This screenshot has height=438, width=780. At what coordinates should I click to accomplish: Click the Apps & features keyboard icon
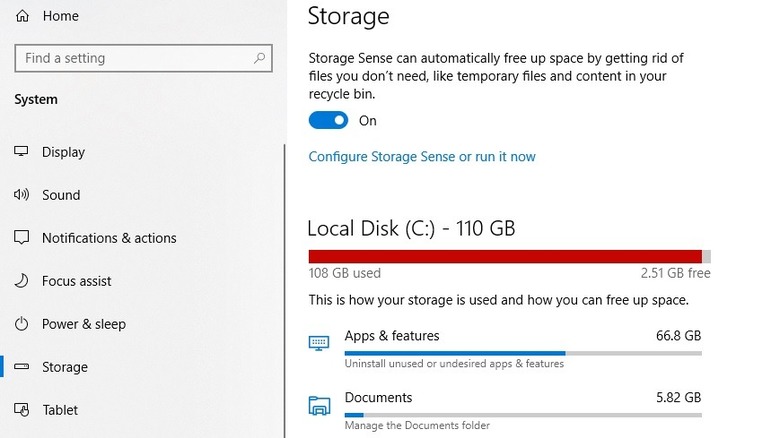(319, 343)
